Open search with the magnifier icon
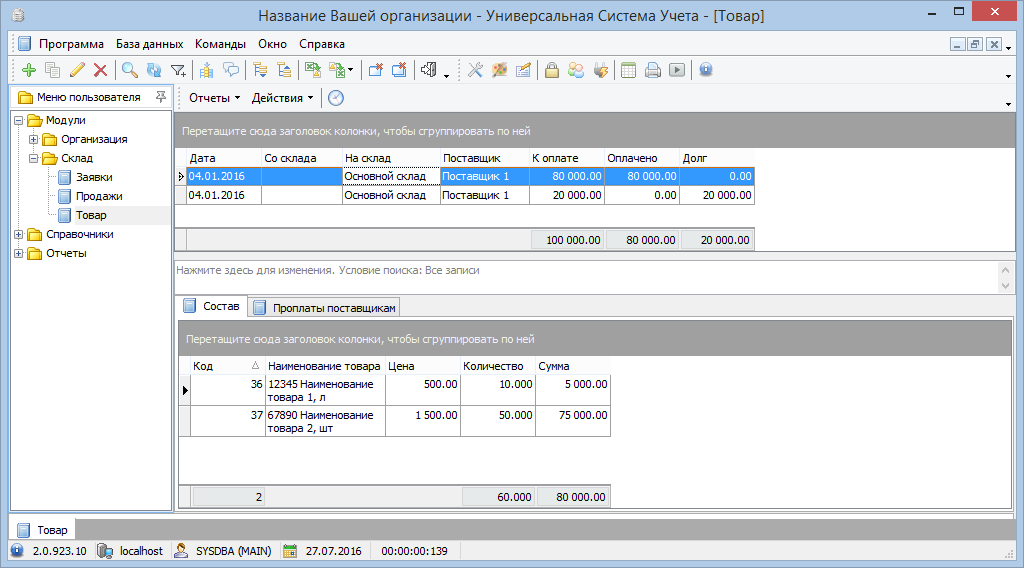The image size is (1024, 568). pyautogui.click(x=129, y=70)
